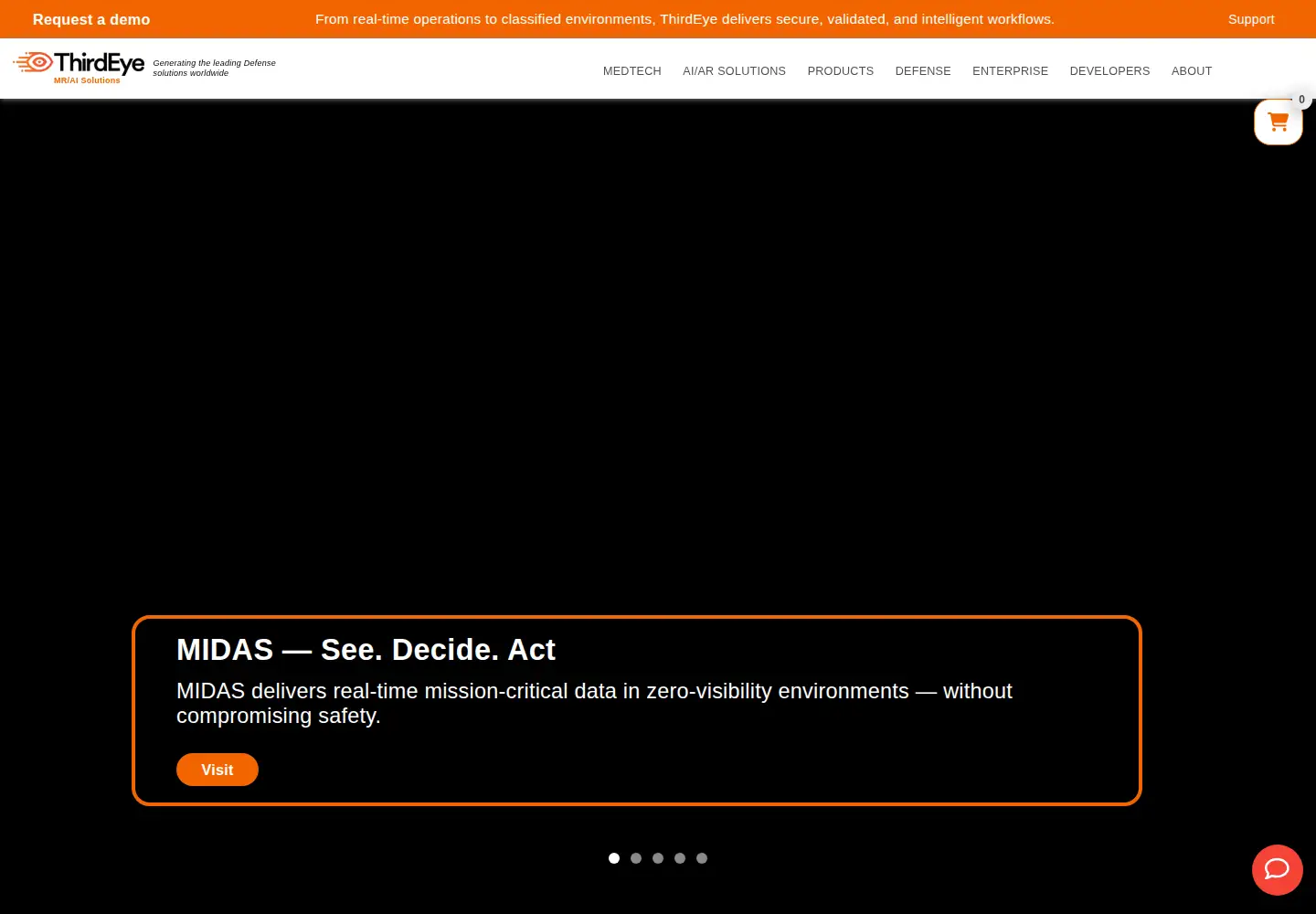
Task: Open the shopping cart icon
Action: coord(1278,122)
